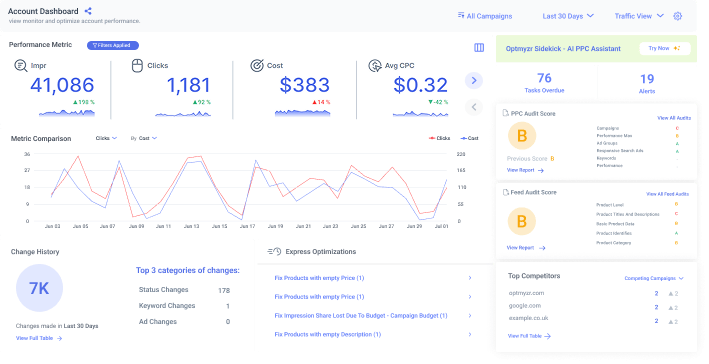Click View All Feed Audits link
This screenshot has height=364, width=709.
tap(667, 194)
